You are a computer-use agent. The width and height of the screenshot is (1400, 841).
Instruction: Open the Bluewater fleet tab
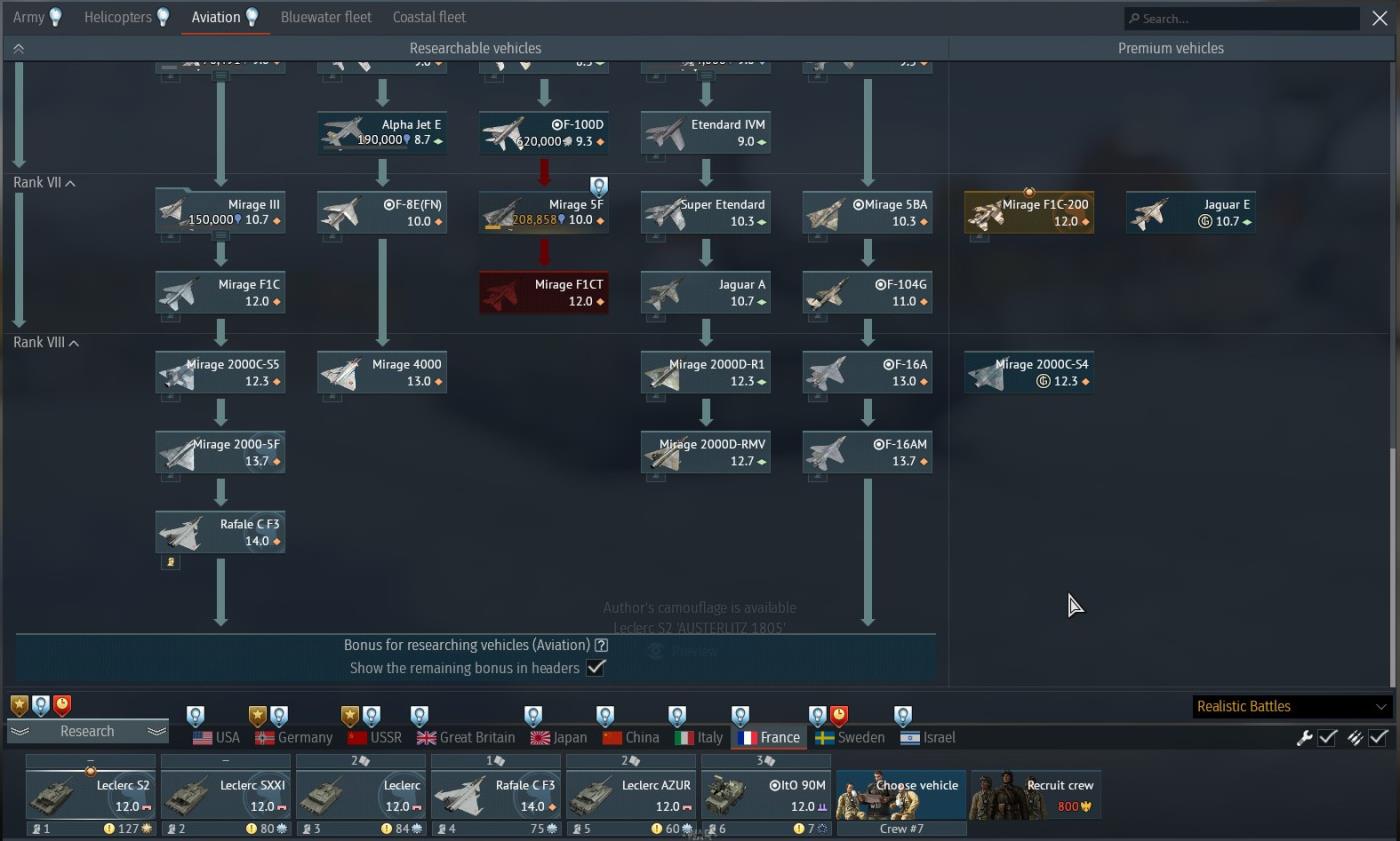click(326, 17)
